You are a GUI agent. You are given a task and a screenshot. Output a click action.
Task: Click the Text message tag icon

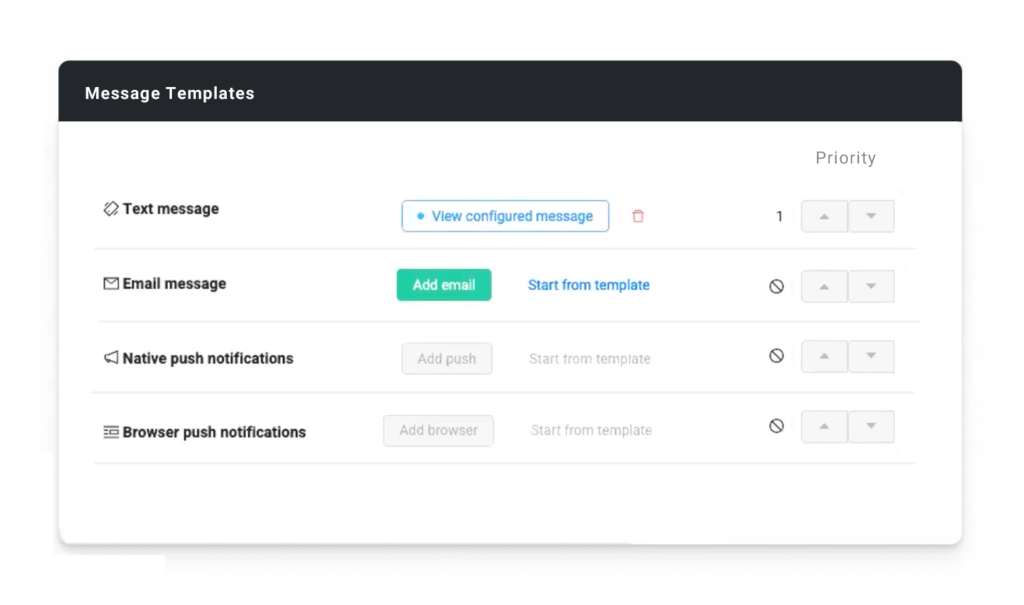click(x=111, y=208)
